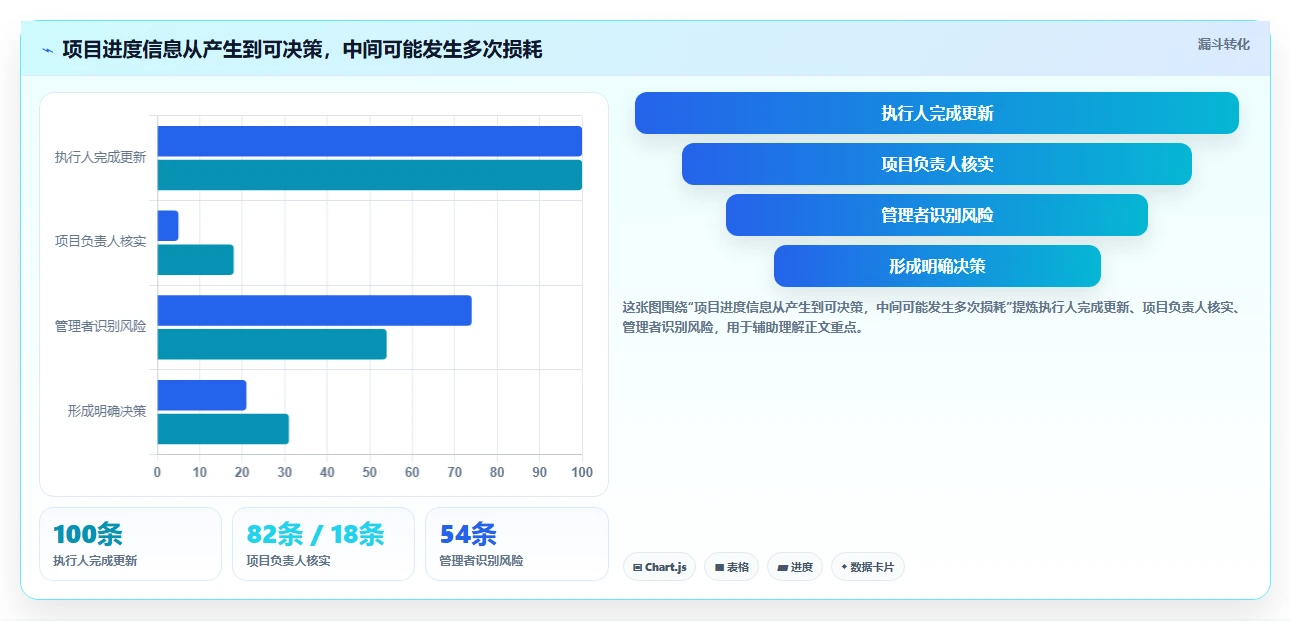The image size is (1291, 621).
Task: Click the teal bar for 形成明确决策
Action: pyautogui.click(x=223, y=429)
